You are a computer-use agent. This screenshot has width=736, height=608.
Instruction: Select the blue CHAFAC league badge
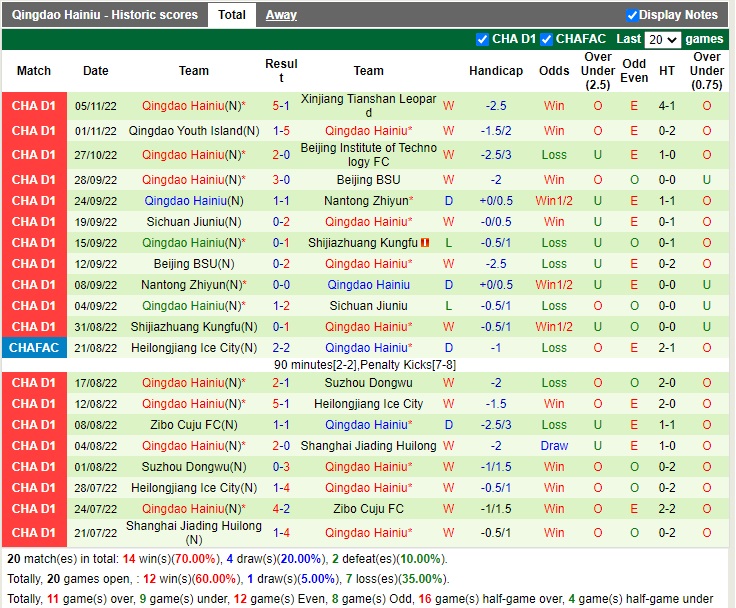33,348
